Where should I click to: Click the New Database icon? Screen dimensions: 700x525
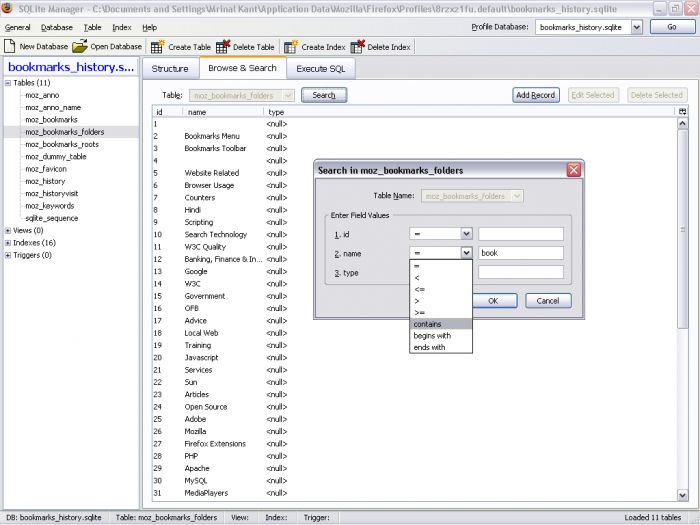pos(9,46)
